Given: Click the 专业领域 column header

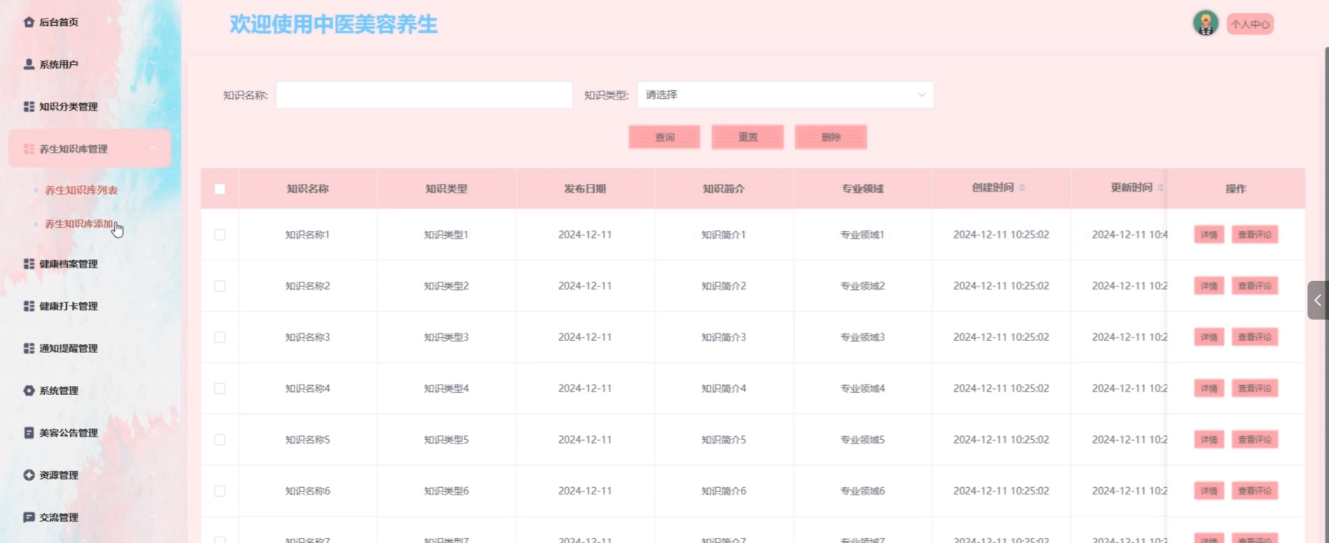Looking at the screenshot, I should point(863,188).
